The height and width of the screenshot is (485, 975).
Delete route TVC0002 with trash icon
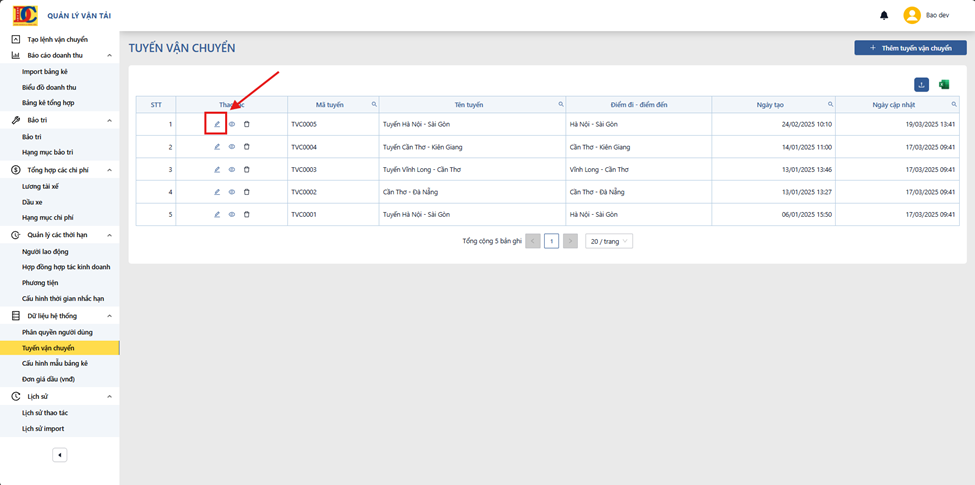[x=246, y=192]
